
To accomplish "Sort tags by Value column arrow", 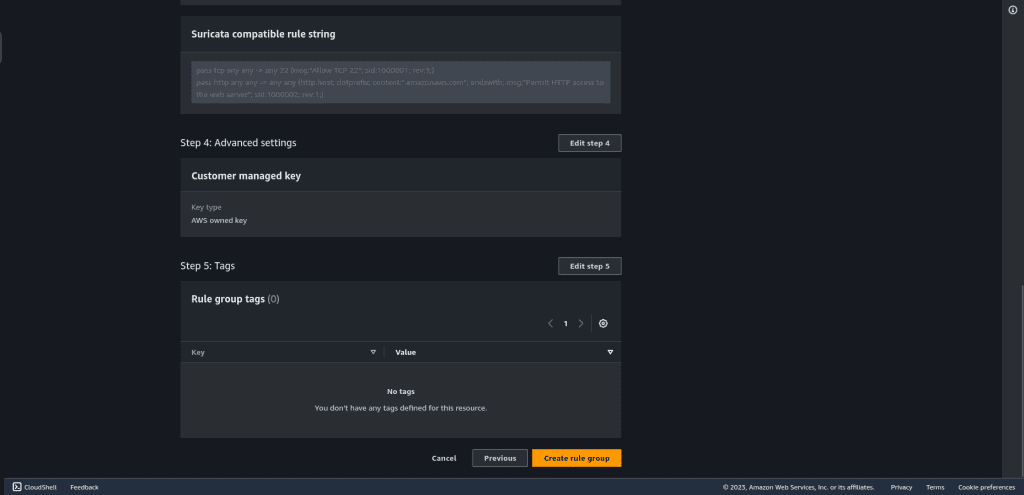I will [x=611, y=352].
